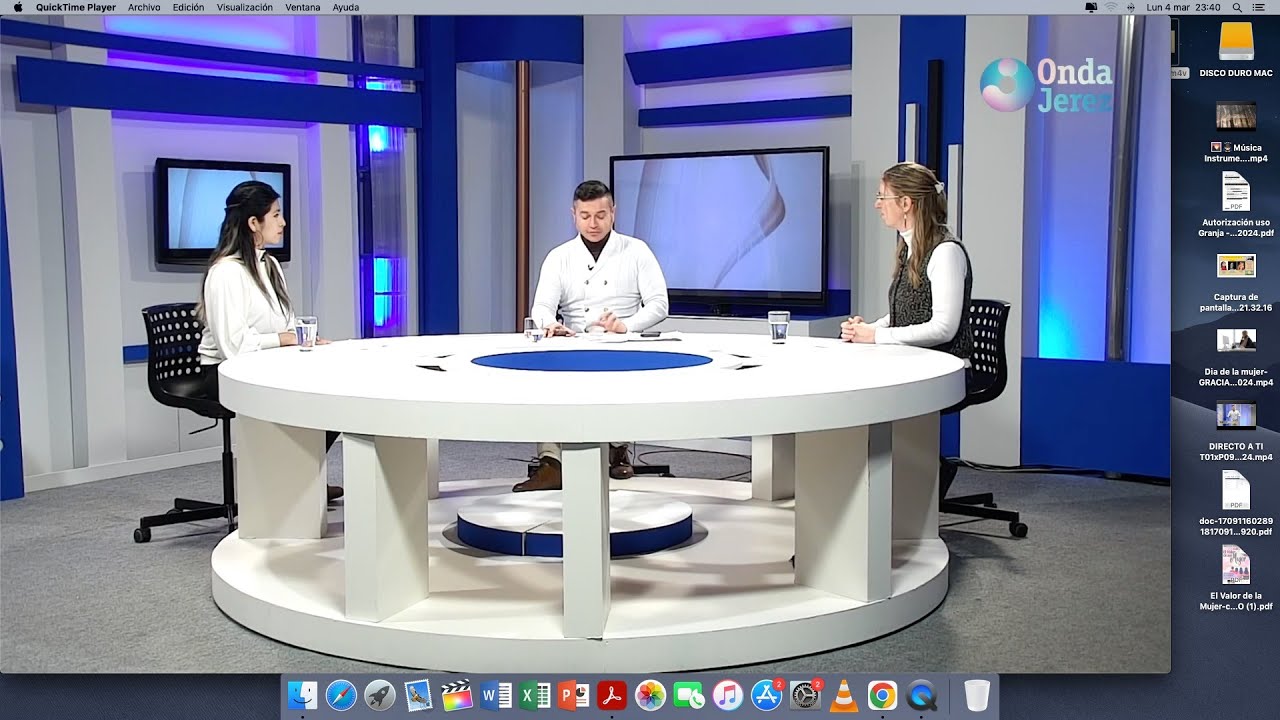Open the App Store in Dock
The image size is (1280, 720).
(766, 695)
